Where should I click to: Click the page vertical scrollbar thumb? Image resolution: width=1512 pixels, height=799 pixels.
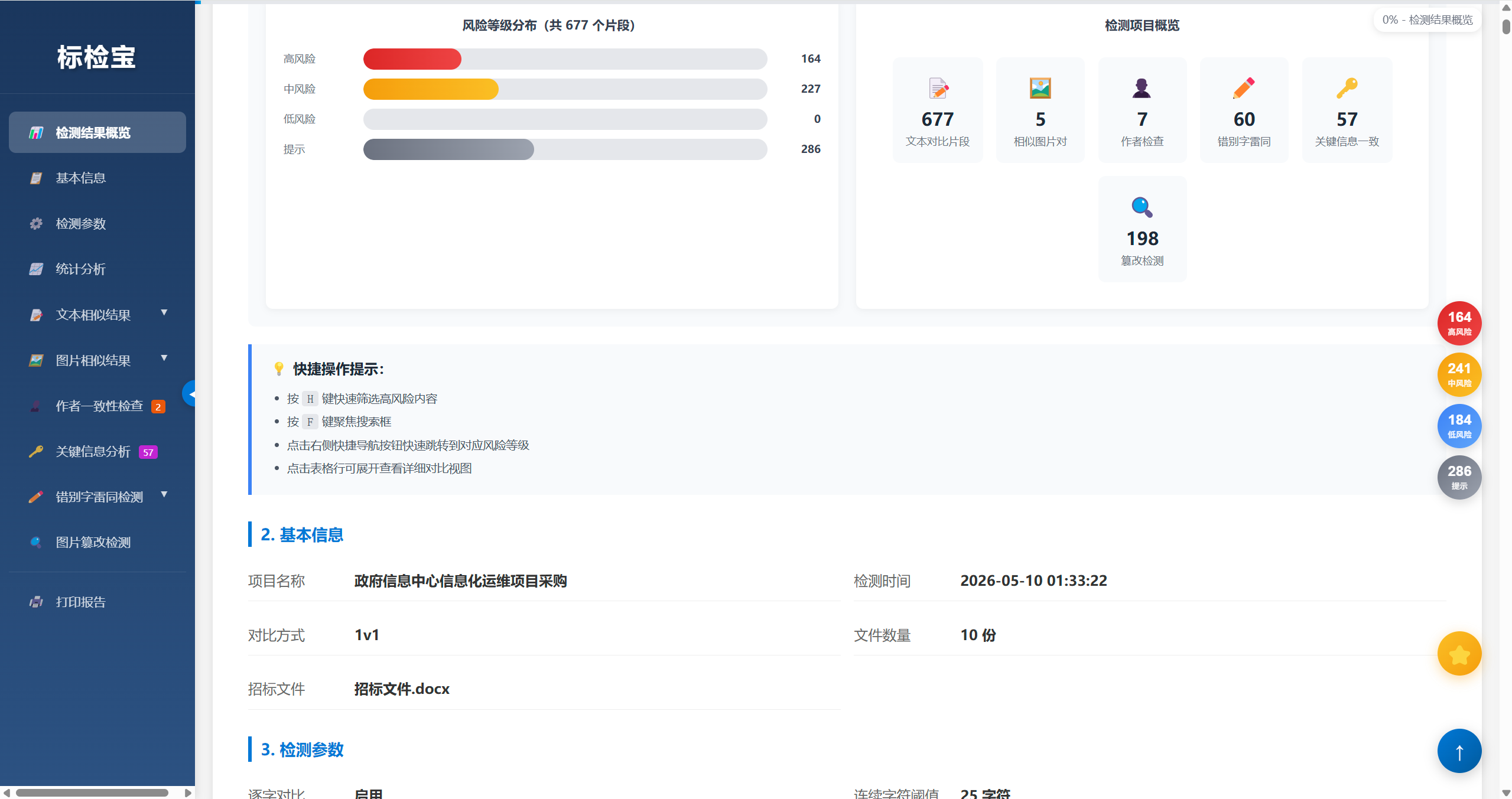tap(1506, 27)
